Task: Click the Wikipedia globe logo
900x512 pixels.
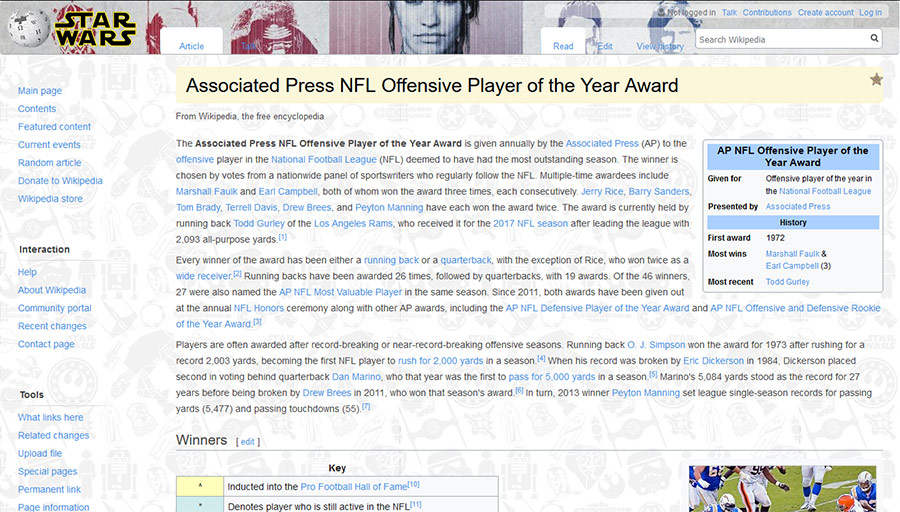Action: click(x=28, y=26)
